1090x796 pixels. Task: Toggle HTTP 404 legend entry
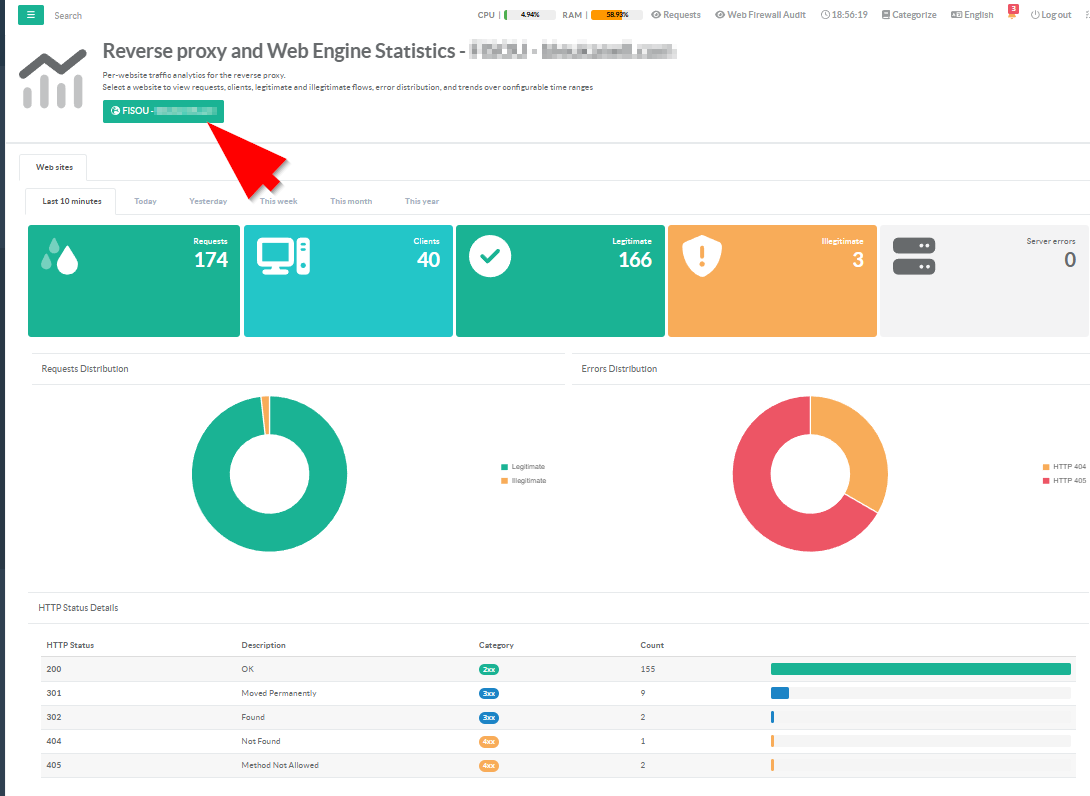(x=1068, y=467)
